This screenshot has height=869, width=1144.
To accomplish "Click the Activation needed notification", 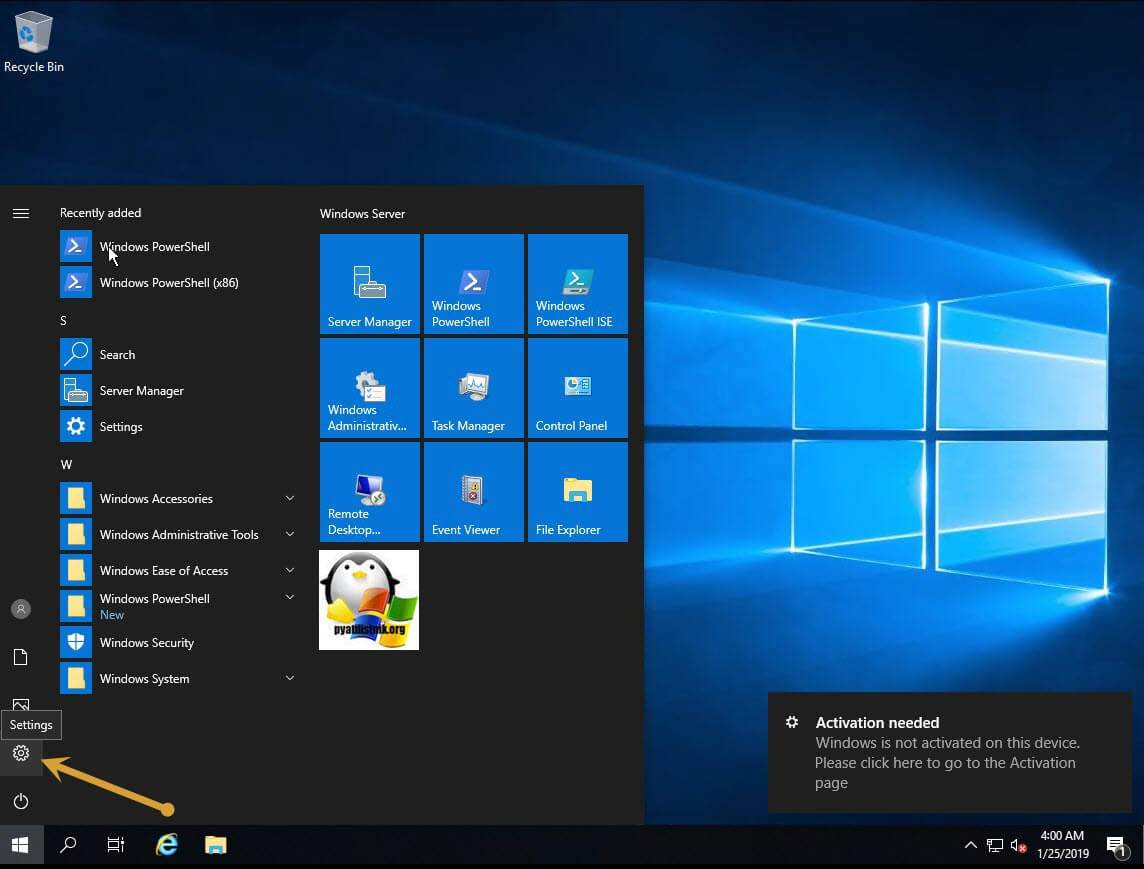I will (948, 752).
